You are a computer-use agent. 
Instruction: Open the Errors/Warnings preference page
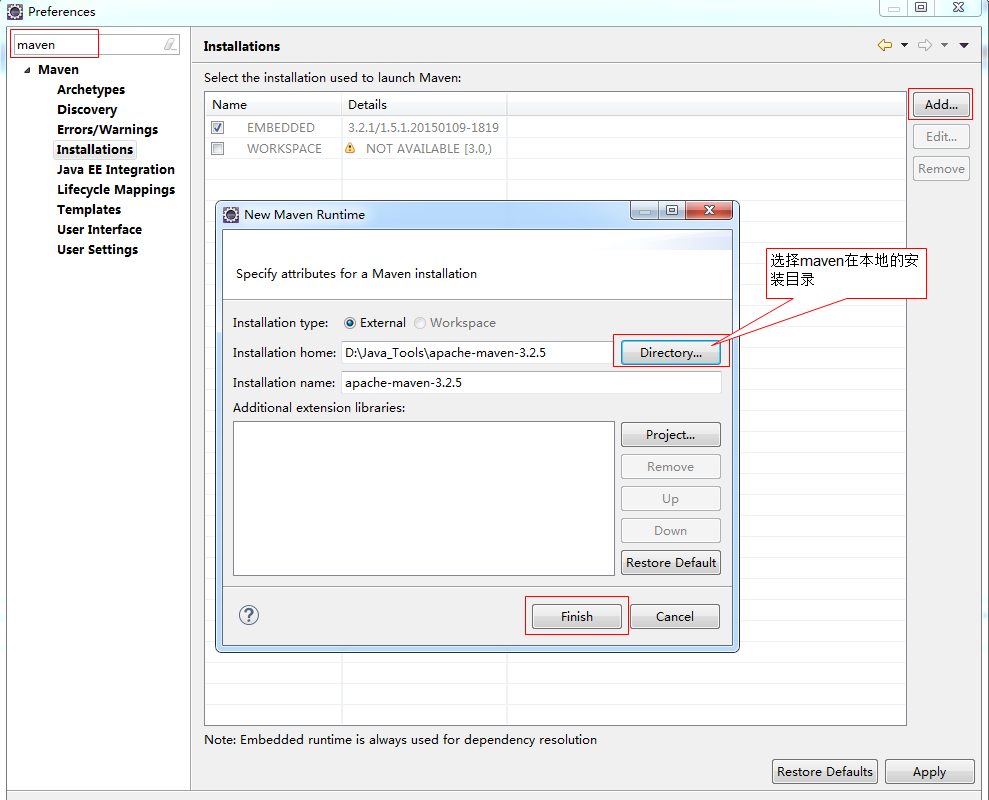pos(107,129)
